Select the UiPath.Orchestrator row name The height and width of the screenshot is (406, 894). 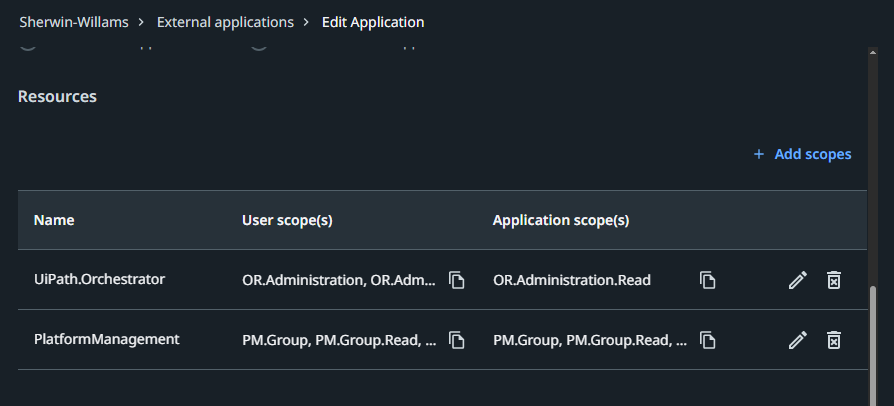99,279
